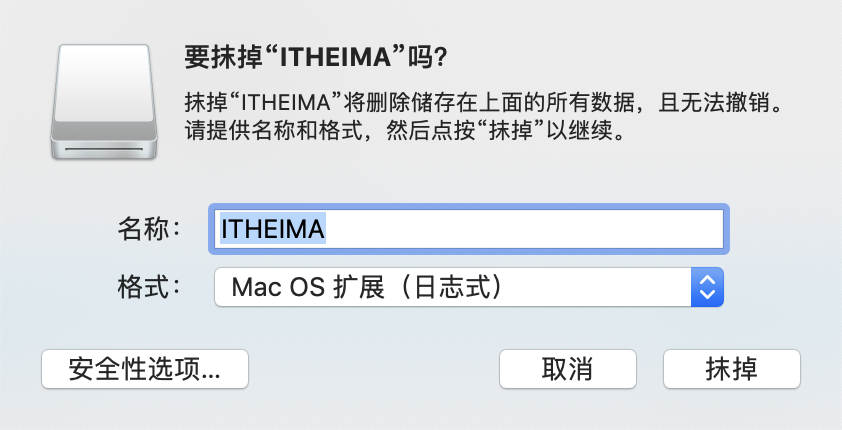The height and width of the screenshot is (430, 842).
Task: Click the word ITHEIMA in the dialog title
Action: coord(337,57)
